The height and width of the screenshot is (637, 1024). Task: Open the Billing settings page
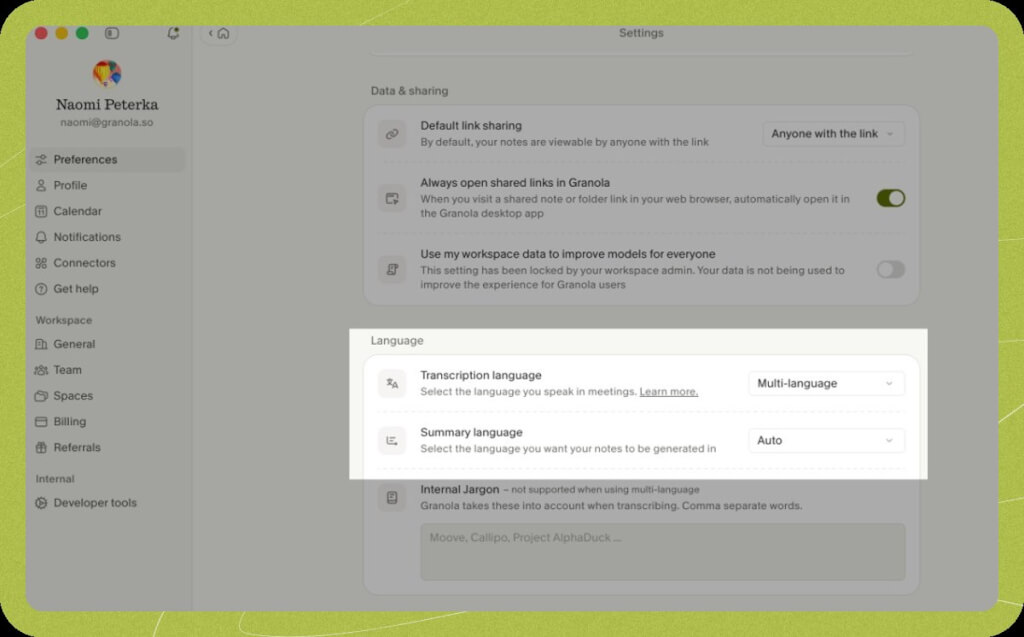(x=108, y=421)
